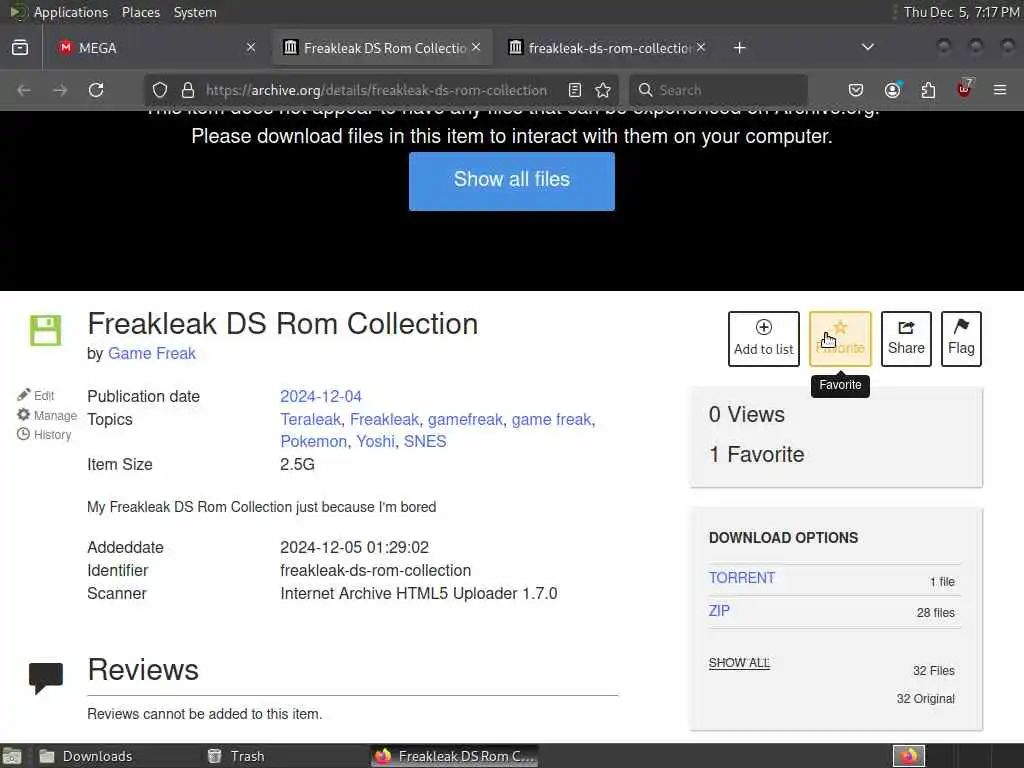Click the Show all files button

click(x=512, y=182)
